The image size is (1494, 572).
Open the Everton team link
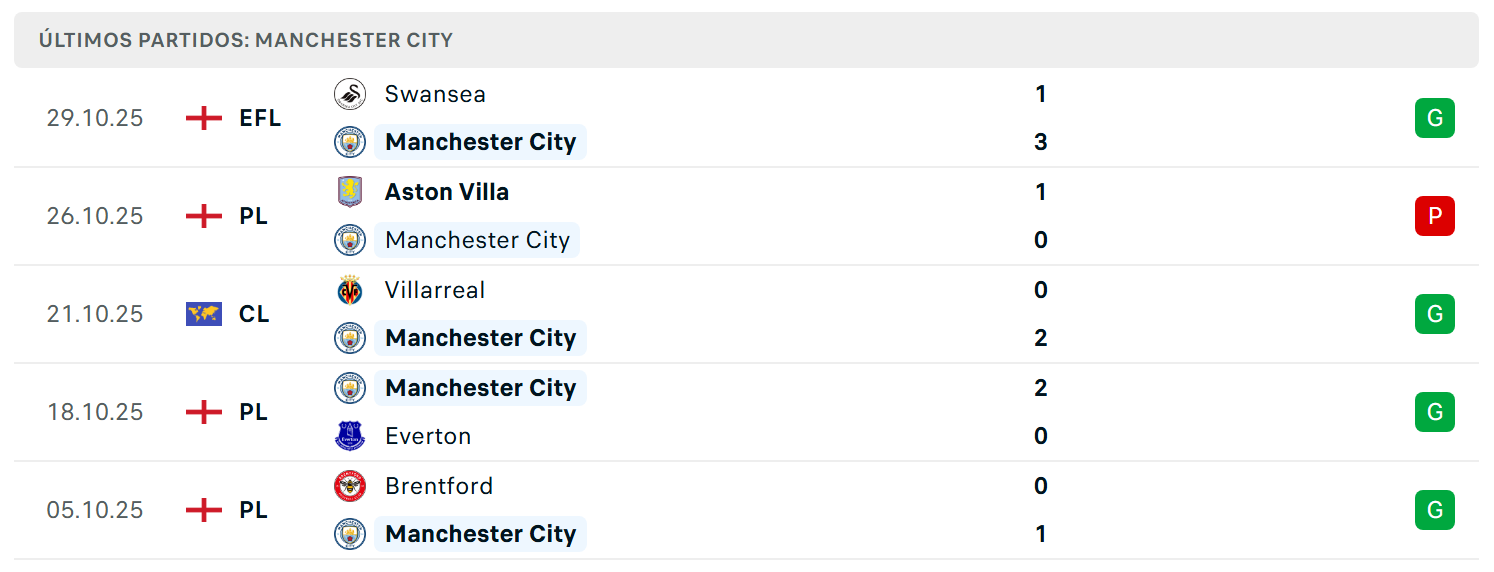click(x=428, y=436)
